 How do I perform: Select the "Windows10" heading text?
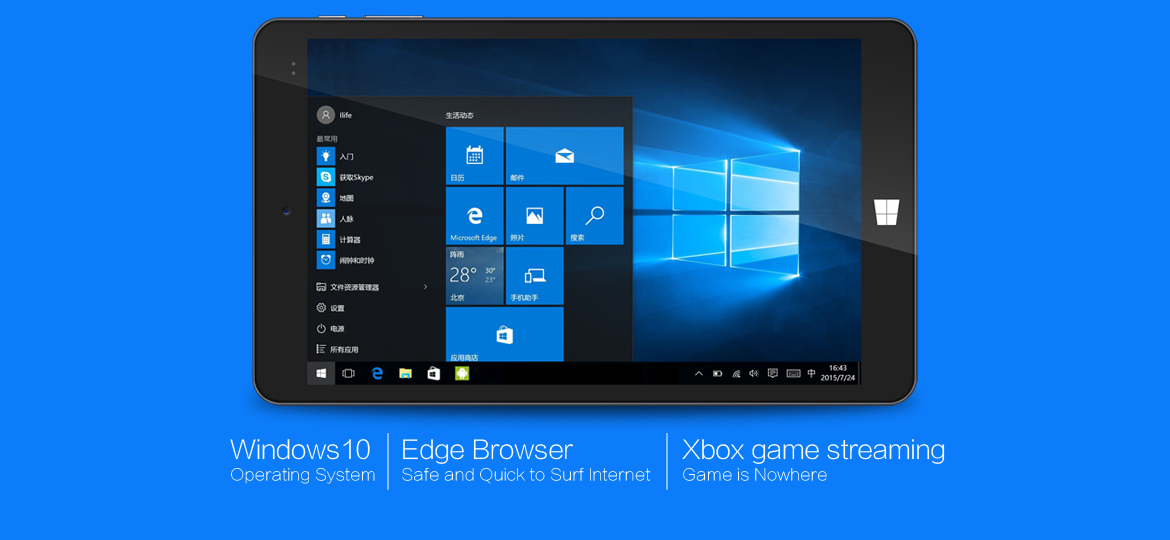coord(300,450)
